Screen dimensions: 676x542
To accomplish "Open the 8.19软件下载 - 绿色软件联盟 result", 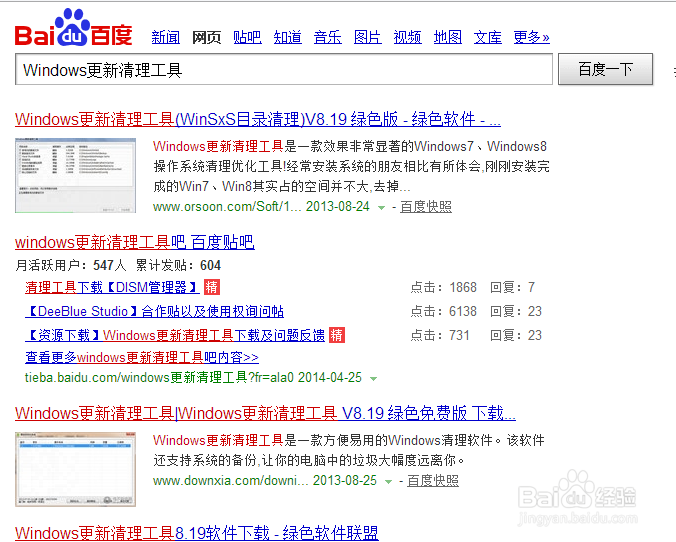I will 196,533.
